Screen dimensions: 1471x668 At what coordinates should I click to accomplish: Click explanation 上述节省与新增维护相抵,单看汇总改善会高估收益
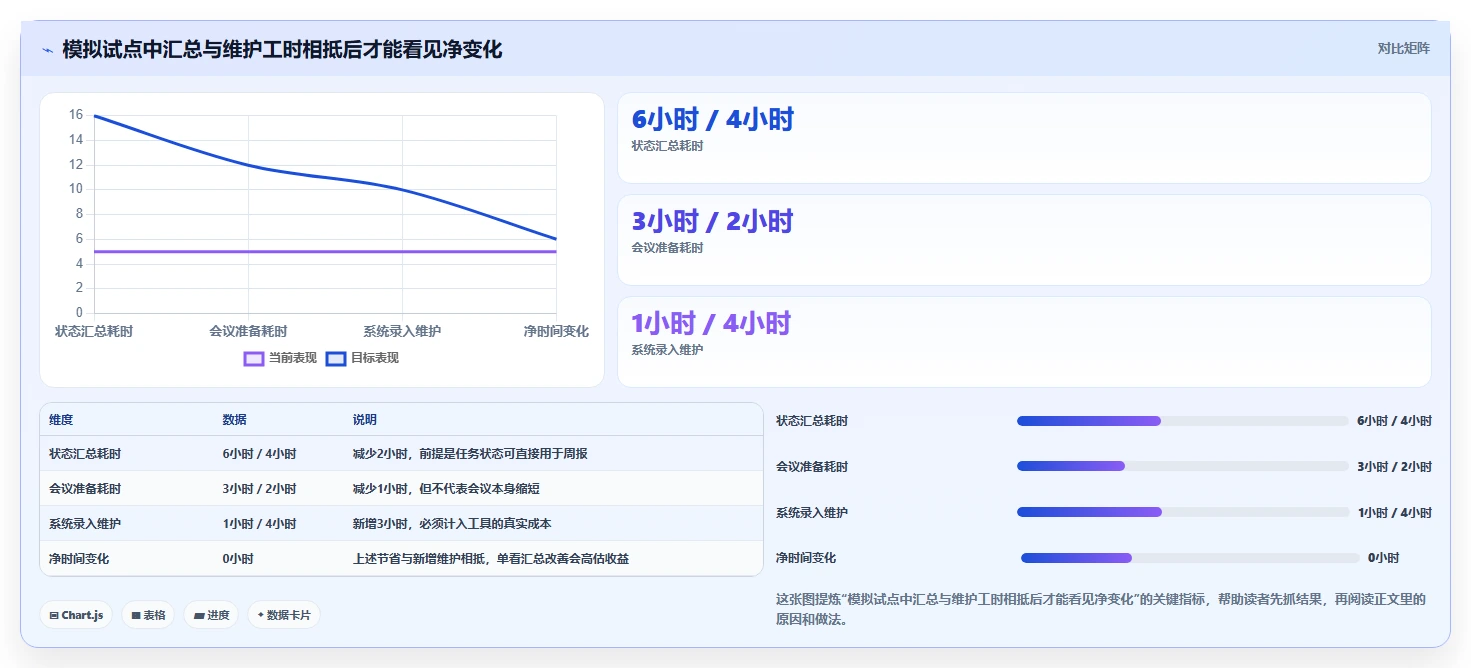tap(491, 559)
